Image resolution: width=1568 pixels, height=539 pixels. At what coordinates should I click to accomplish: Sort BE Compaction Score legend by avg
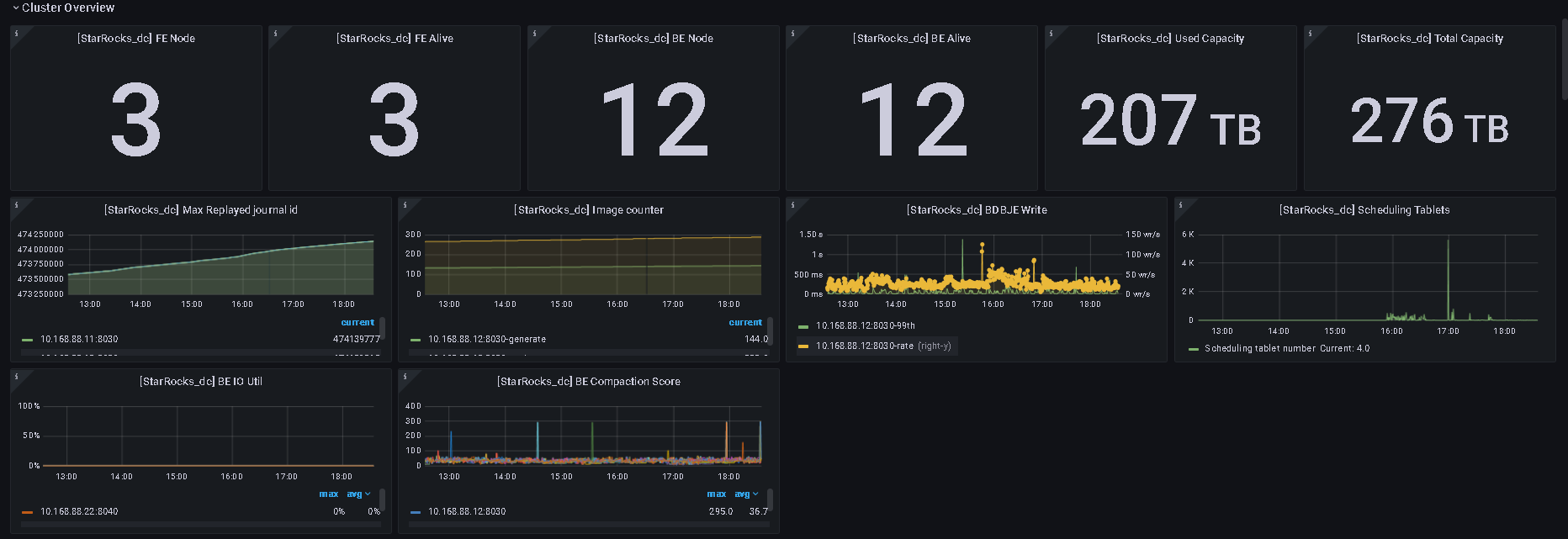click(x=746, y=494)
